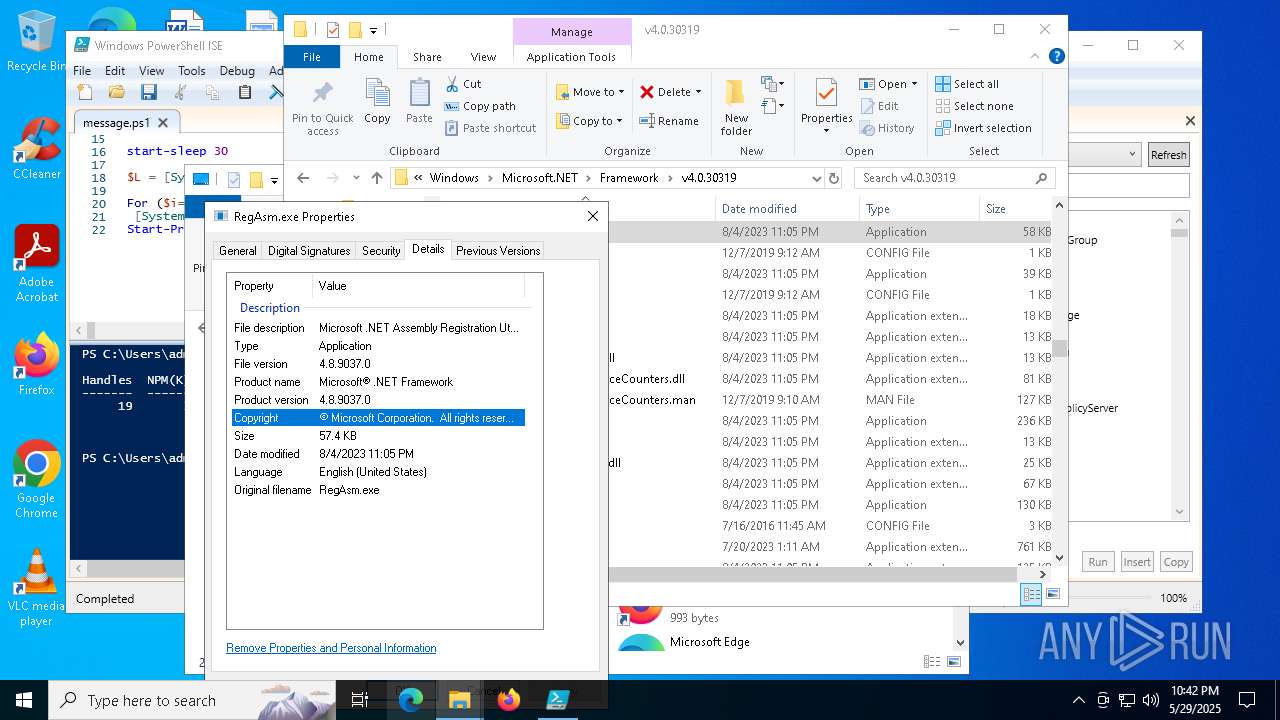This screenshot has height=720, width=1280.
Task: Click Remove Properties and Personal Information link
Action: (x=331, y=648)
